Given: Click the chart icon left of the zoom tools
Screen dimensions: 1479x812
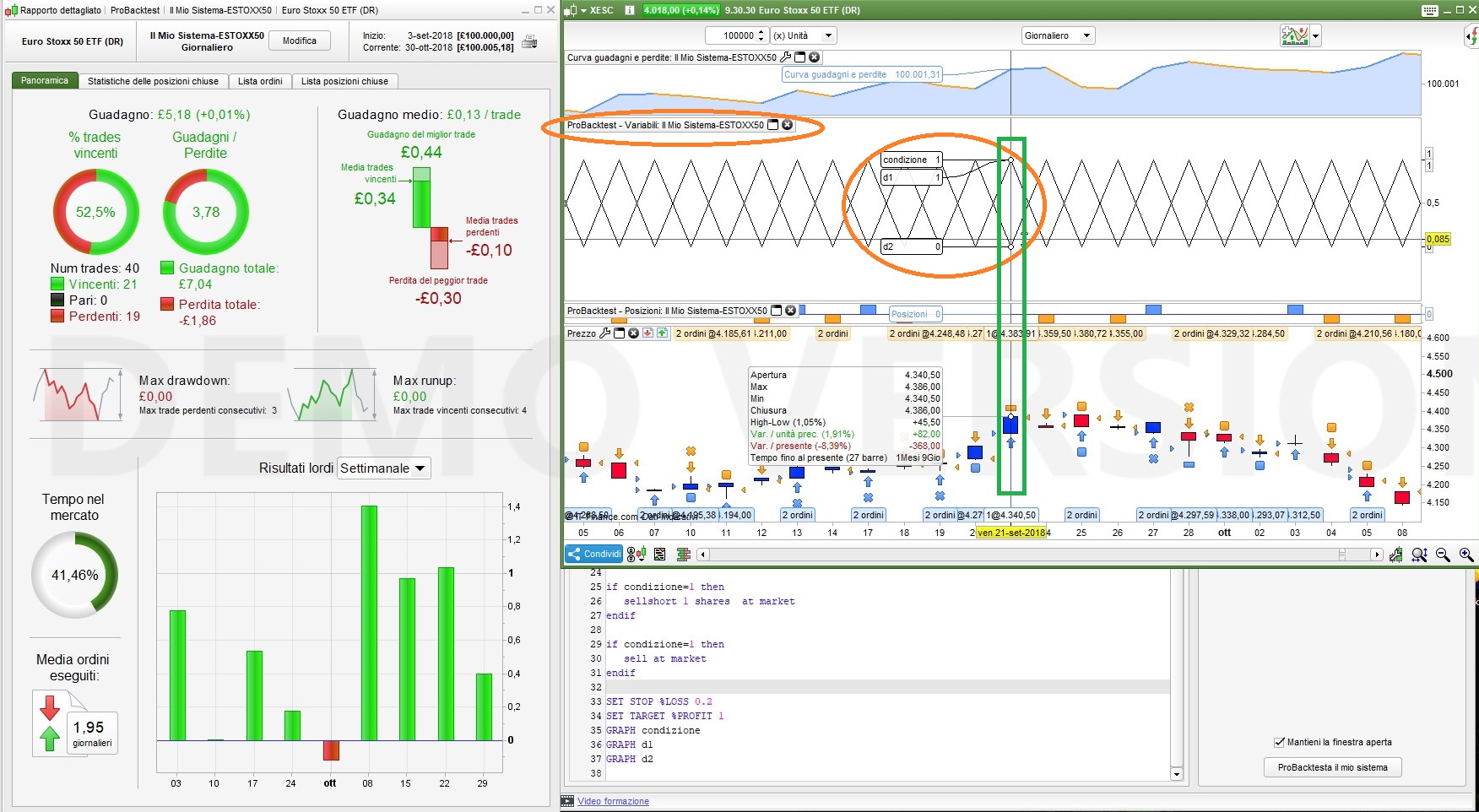Looking at the screenshot, I should [1395, 555].
